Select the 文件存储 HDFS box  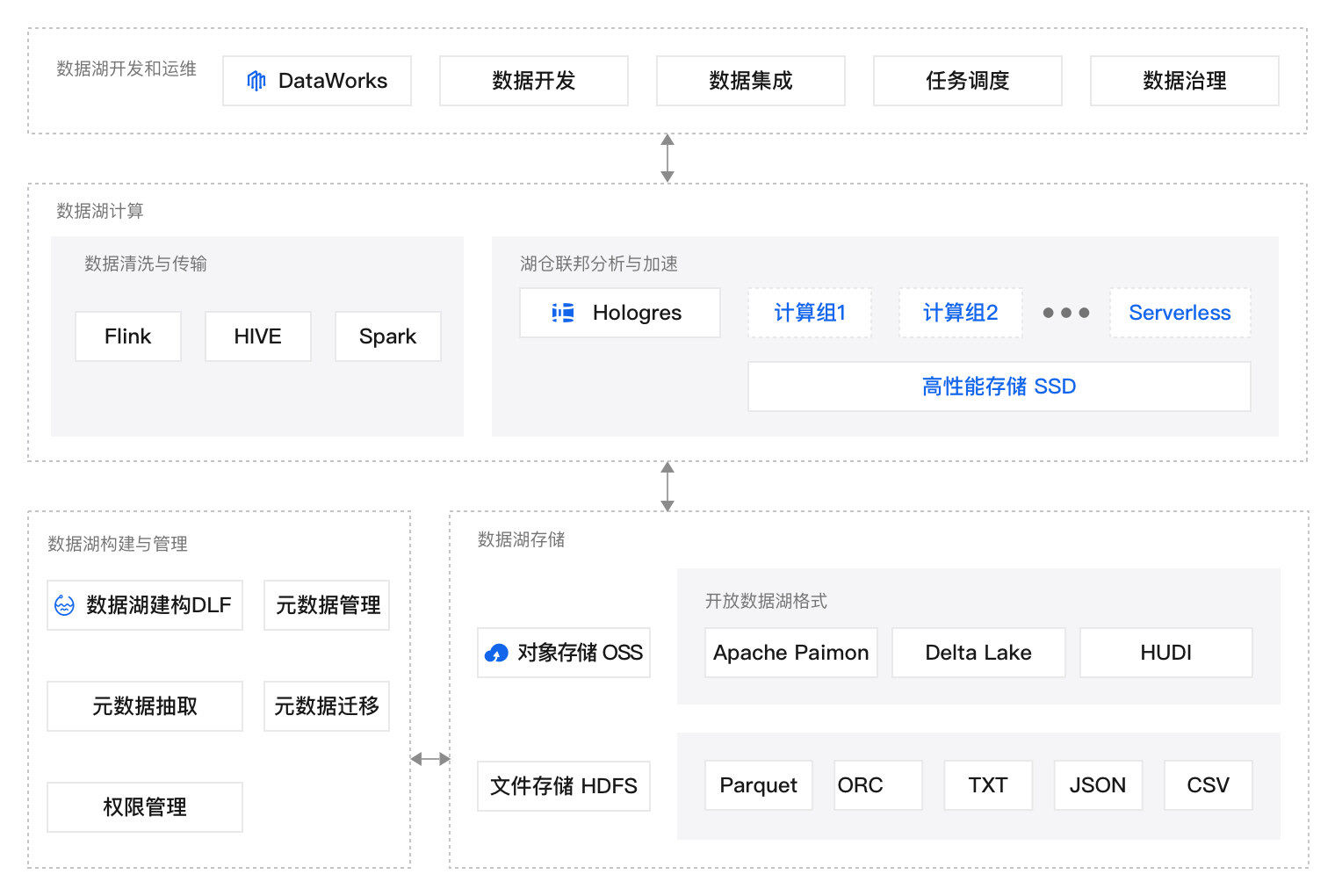[563, 786]
